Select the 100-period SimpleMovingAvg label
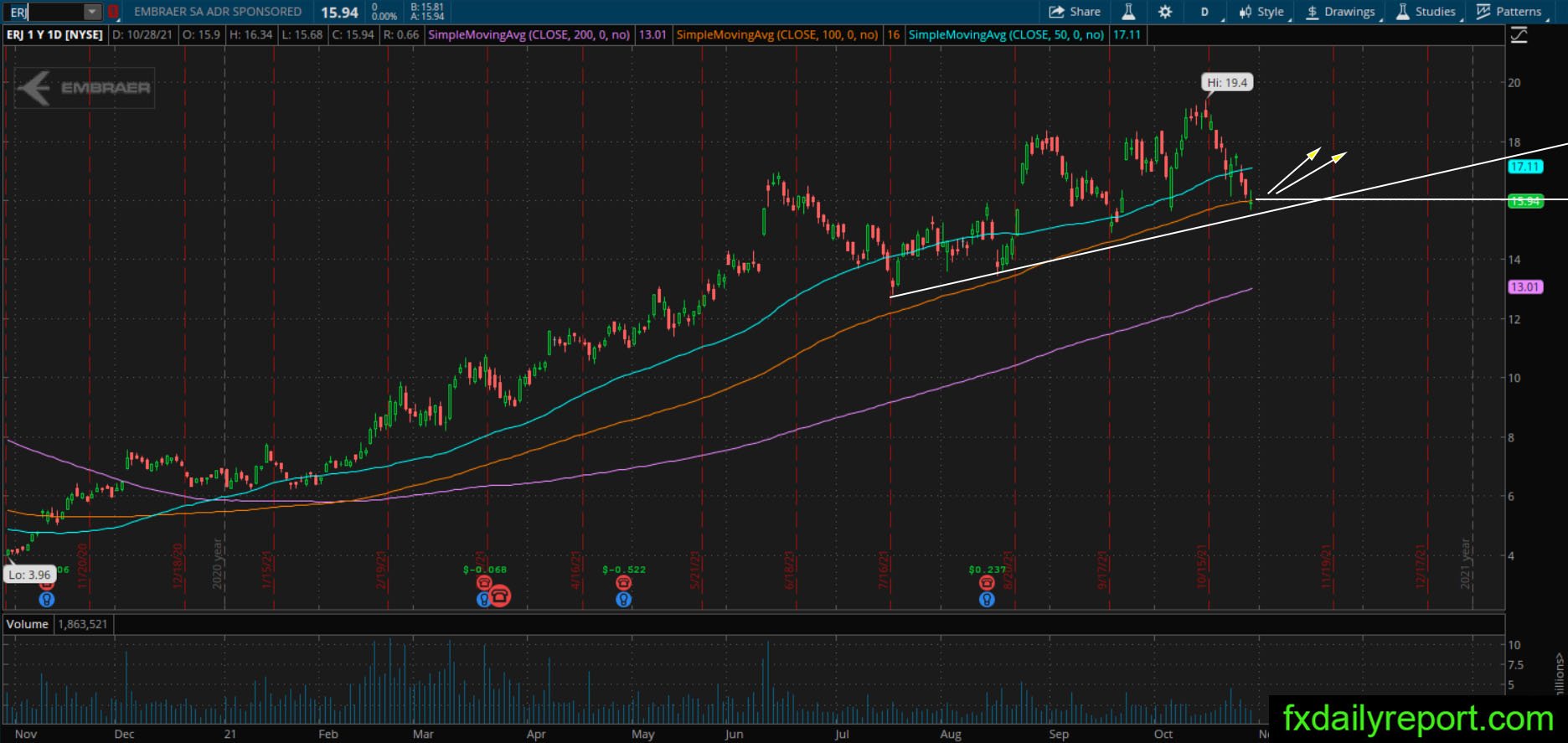 coord(777,35)
